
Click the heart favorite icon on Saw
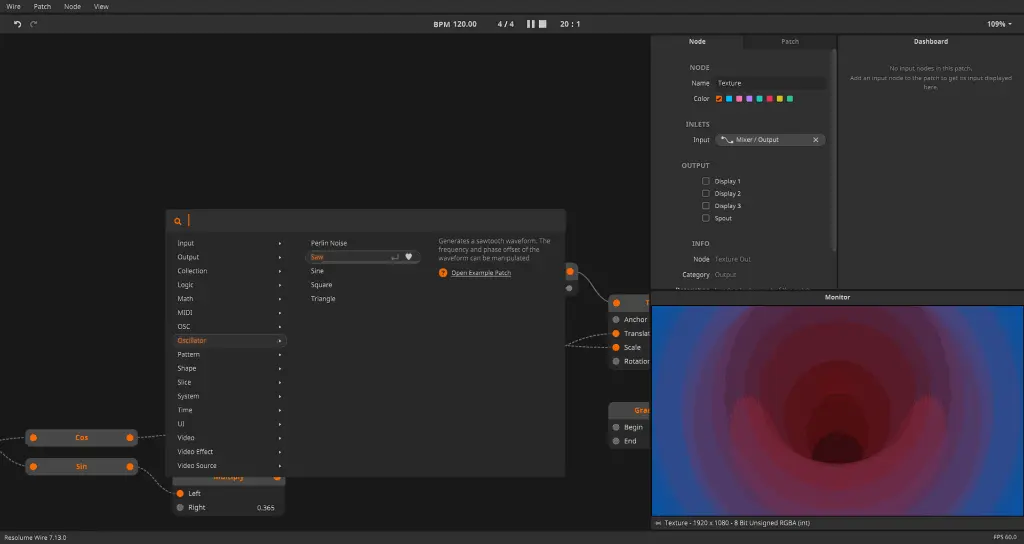point(408,257)
